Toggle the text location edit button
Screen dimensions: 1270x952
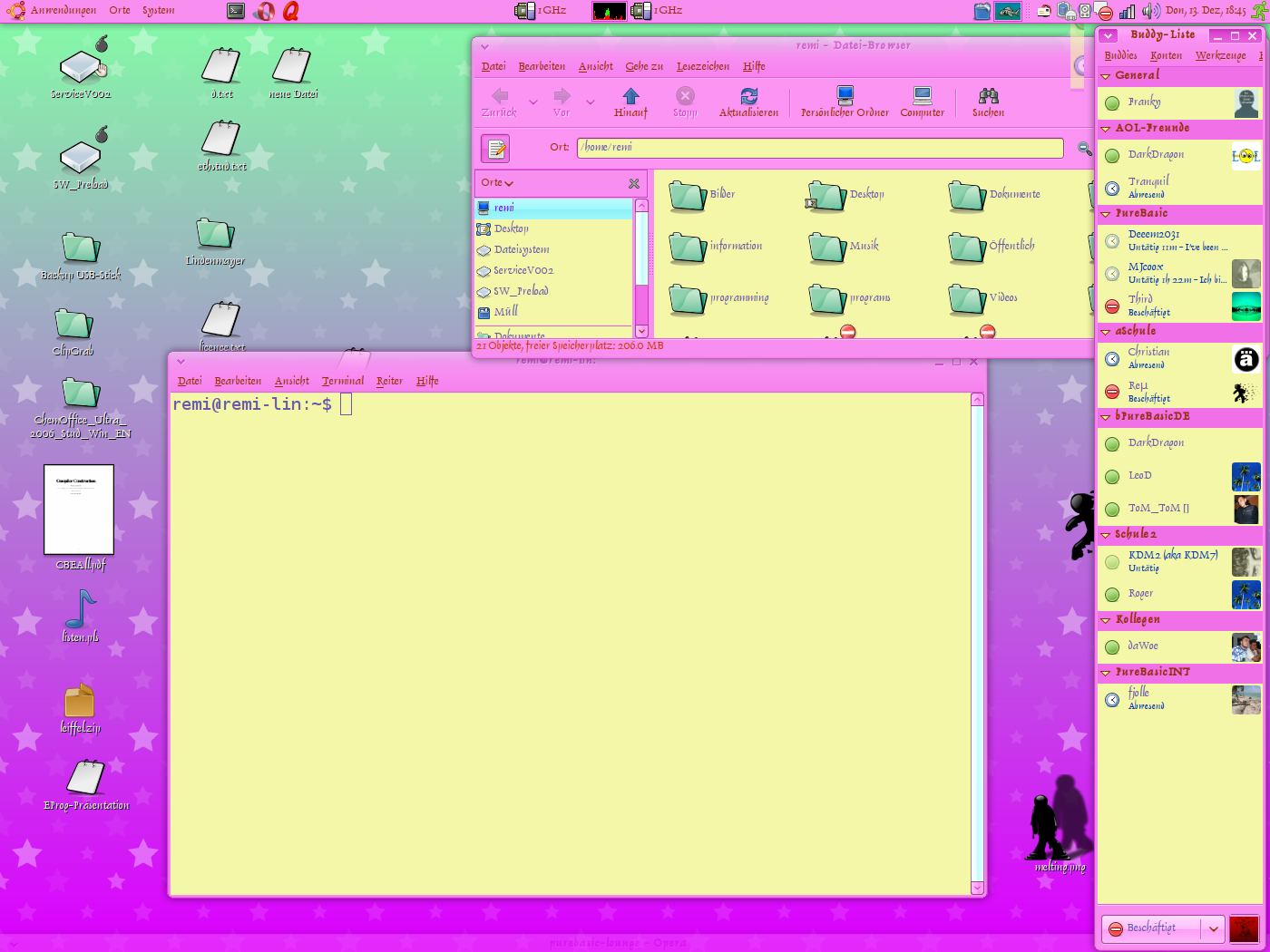pyautogui.click(x=495, y=149)
